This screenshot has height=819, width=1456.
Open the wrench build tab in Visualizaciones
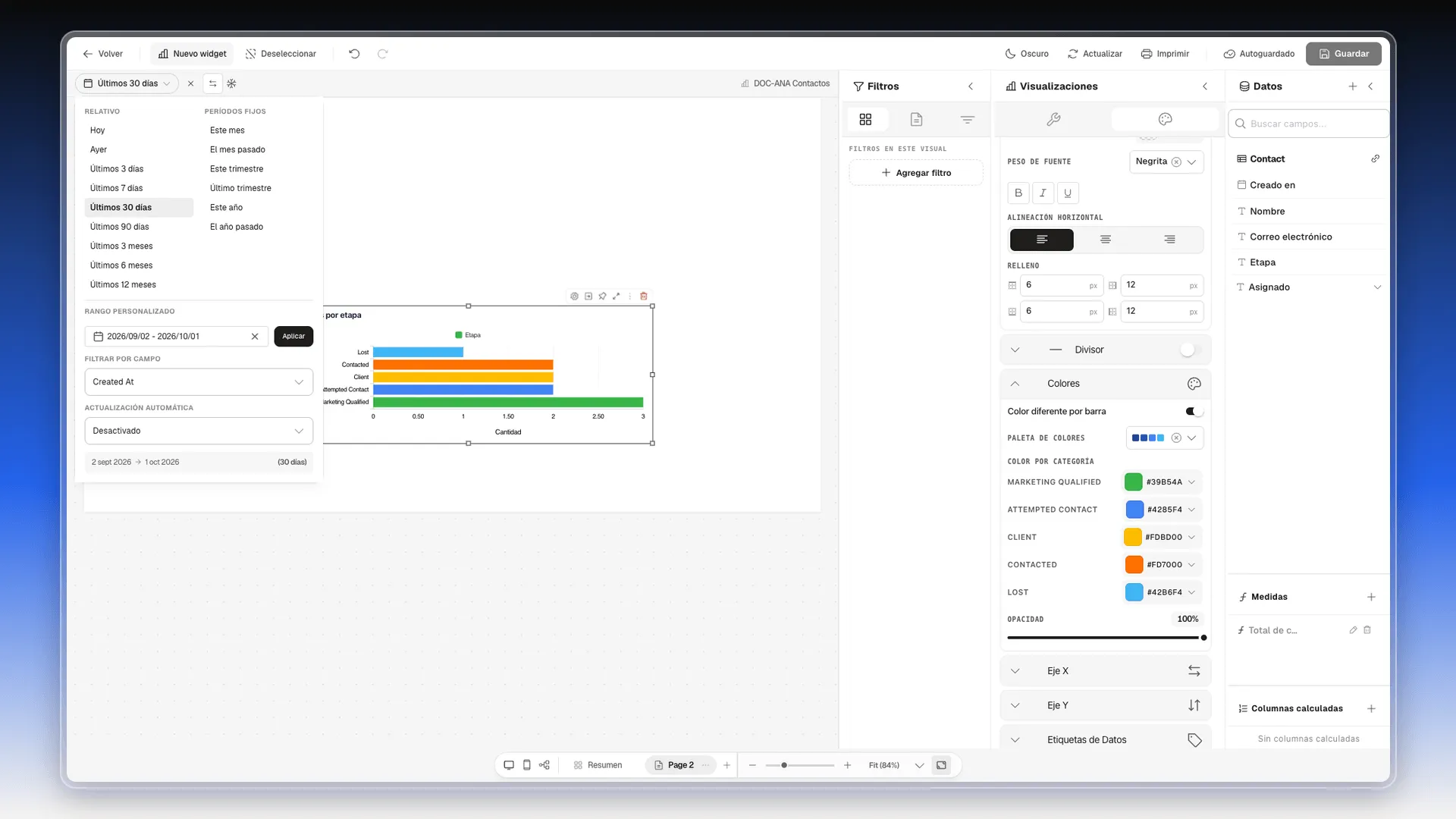[1053, 119]
